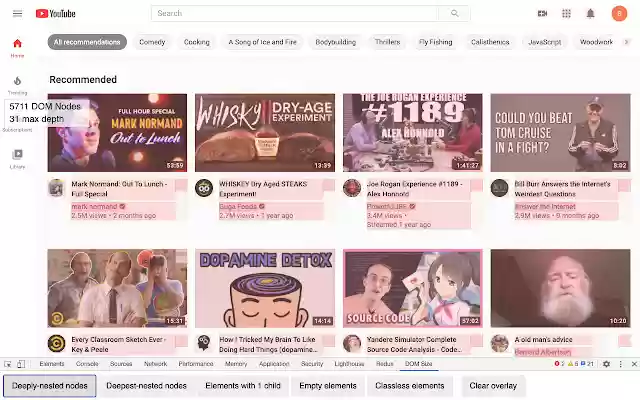This screenshot has width=640, height=400.
Task: Switch to Console DevTools tab
Action: pos(87,364)
